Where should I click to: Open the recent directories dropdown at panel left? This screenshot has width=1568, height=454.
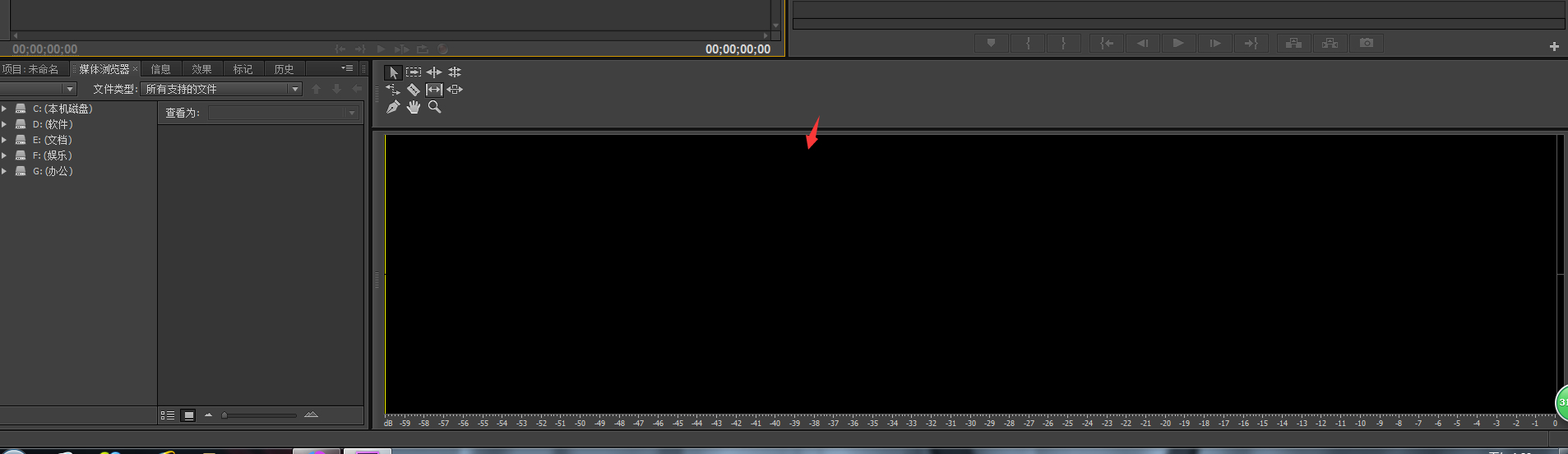(x=38, y=89)
